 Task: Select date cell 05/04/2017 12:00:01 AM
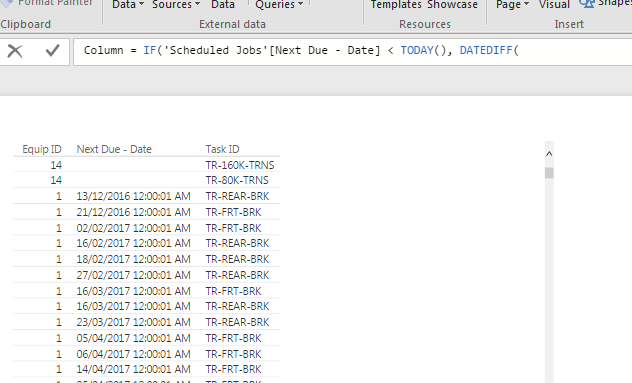[133, 338]
